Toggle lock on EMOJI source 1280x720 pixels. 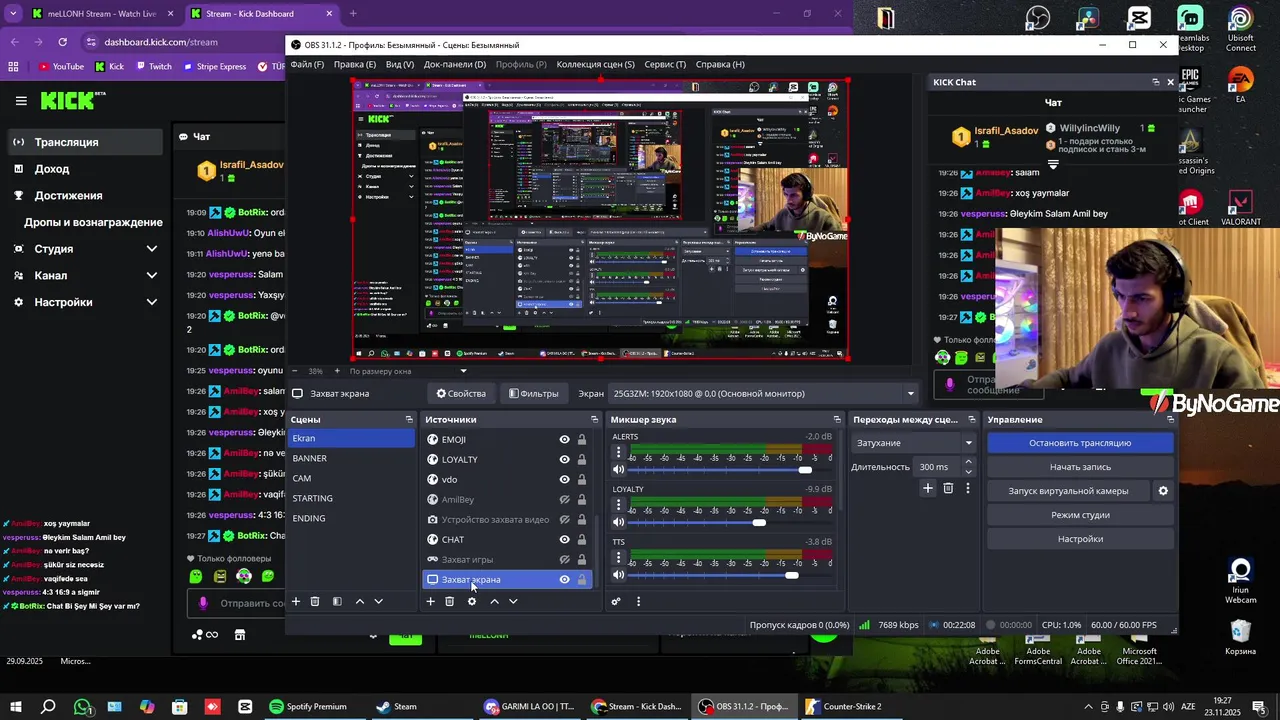click(582, 440)
